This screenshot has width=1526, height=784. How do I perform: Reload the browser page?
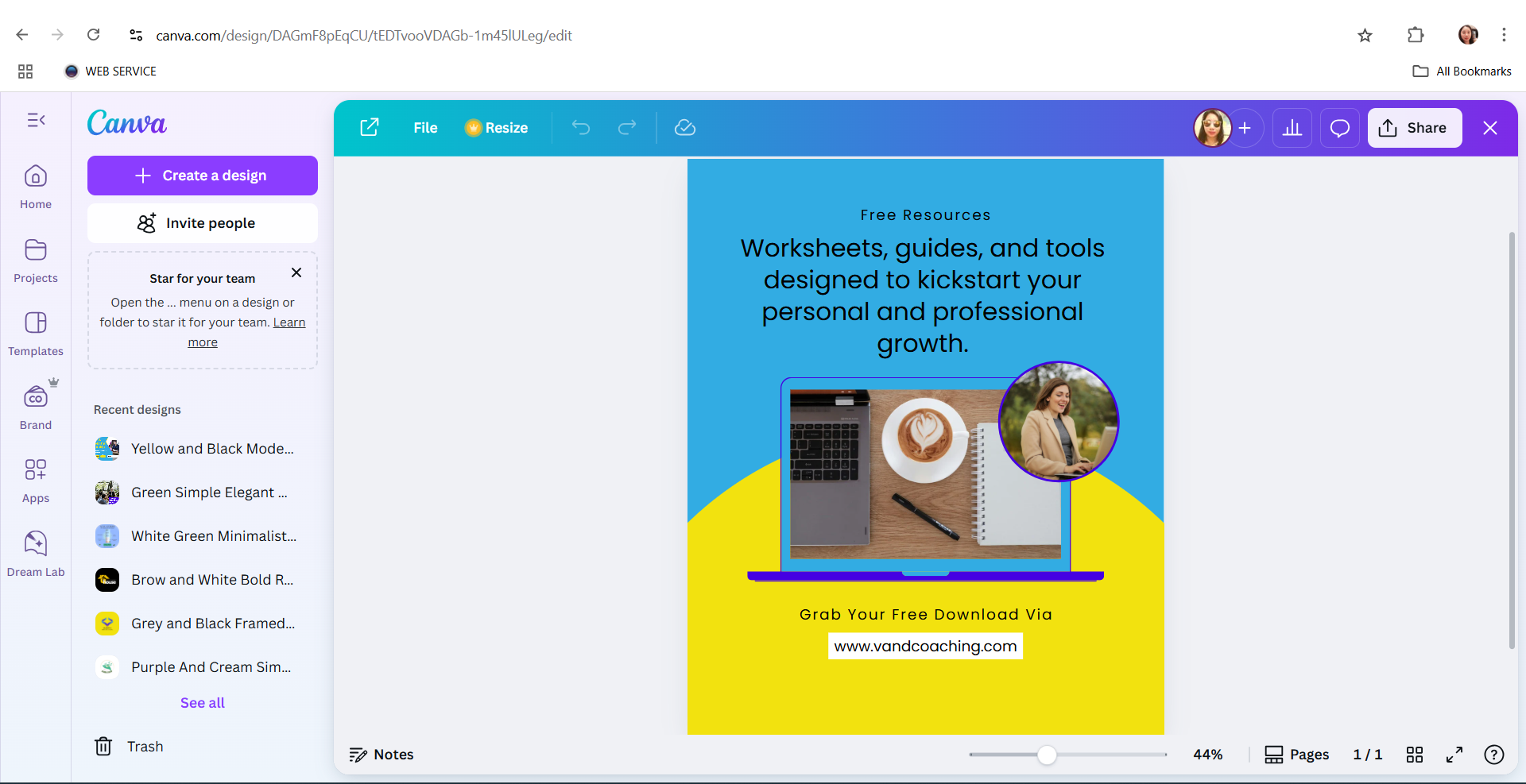pos(93,35)
